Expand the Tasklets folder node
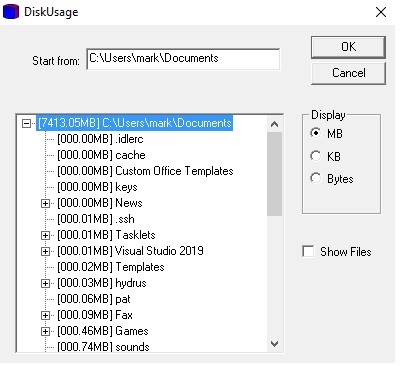 [x=45, y=235]
